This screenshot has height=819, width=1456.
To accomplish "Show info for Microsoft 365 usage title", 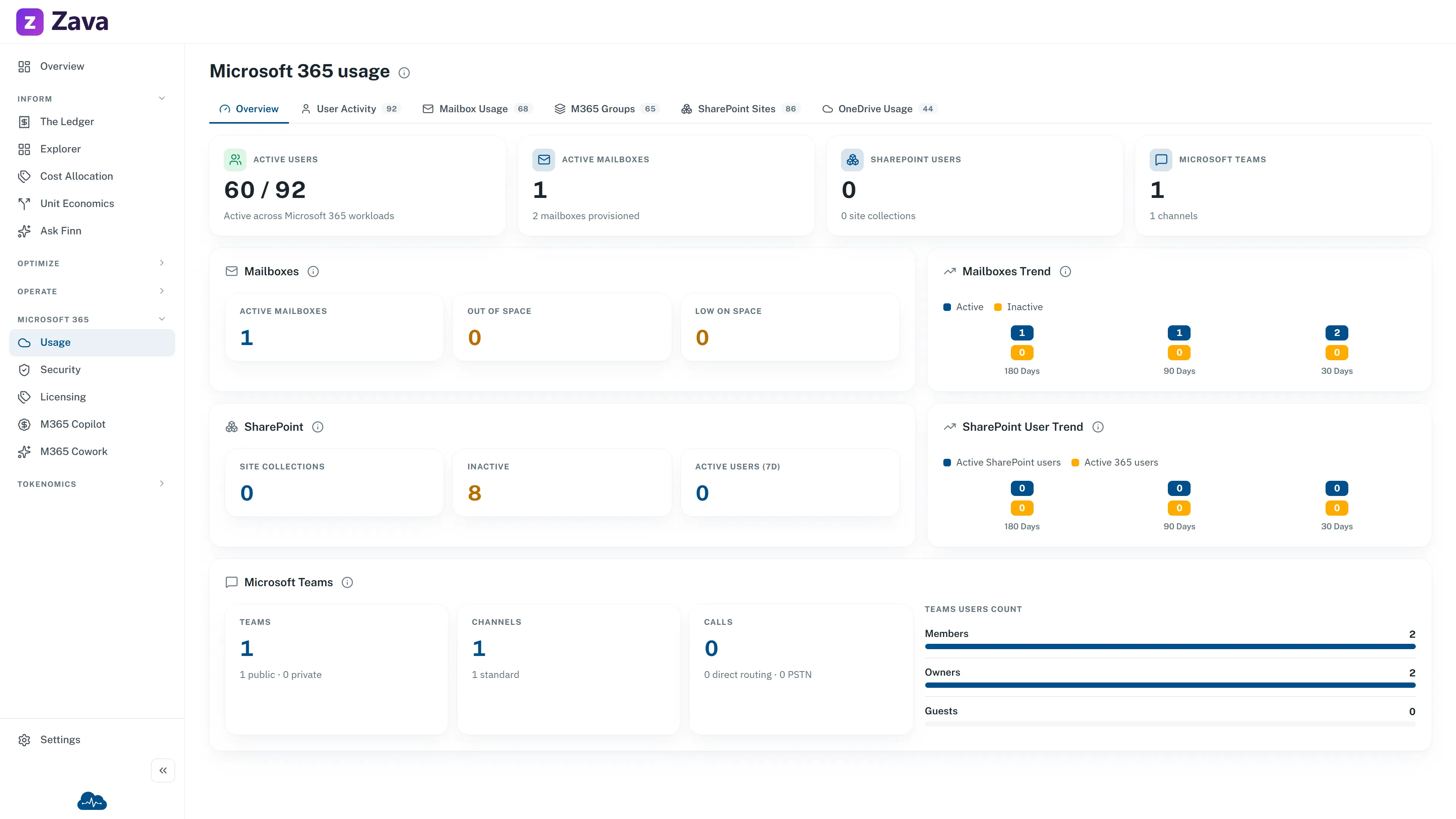I will click(404, 72).
